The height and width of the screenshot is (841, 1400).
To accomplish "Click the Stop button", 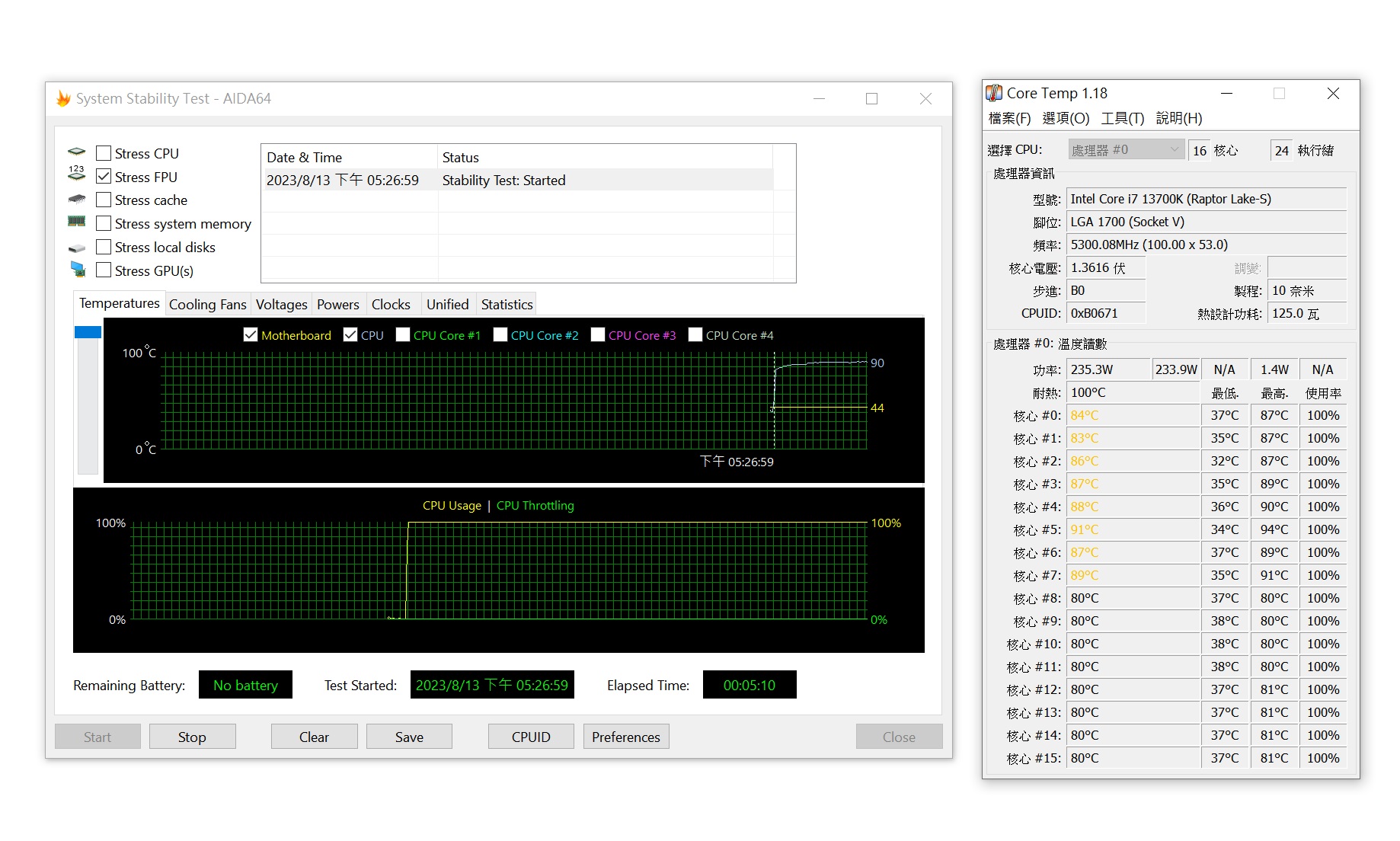I will (x=192, y=737).
